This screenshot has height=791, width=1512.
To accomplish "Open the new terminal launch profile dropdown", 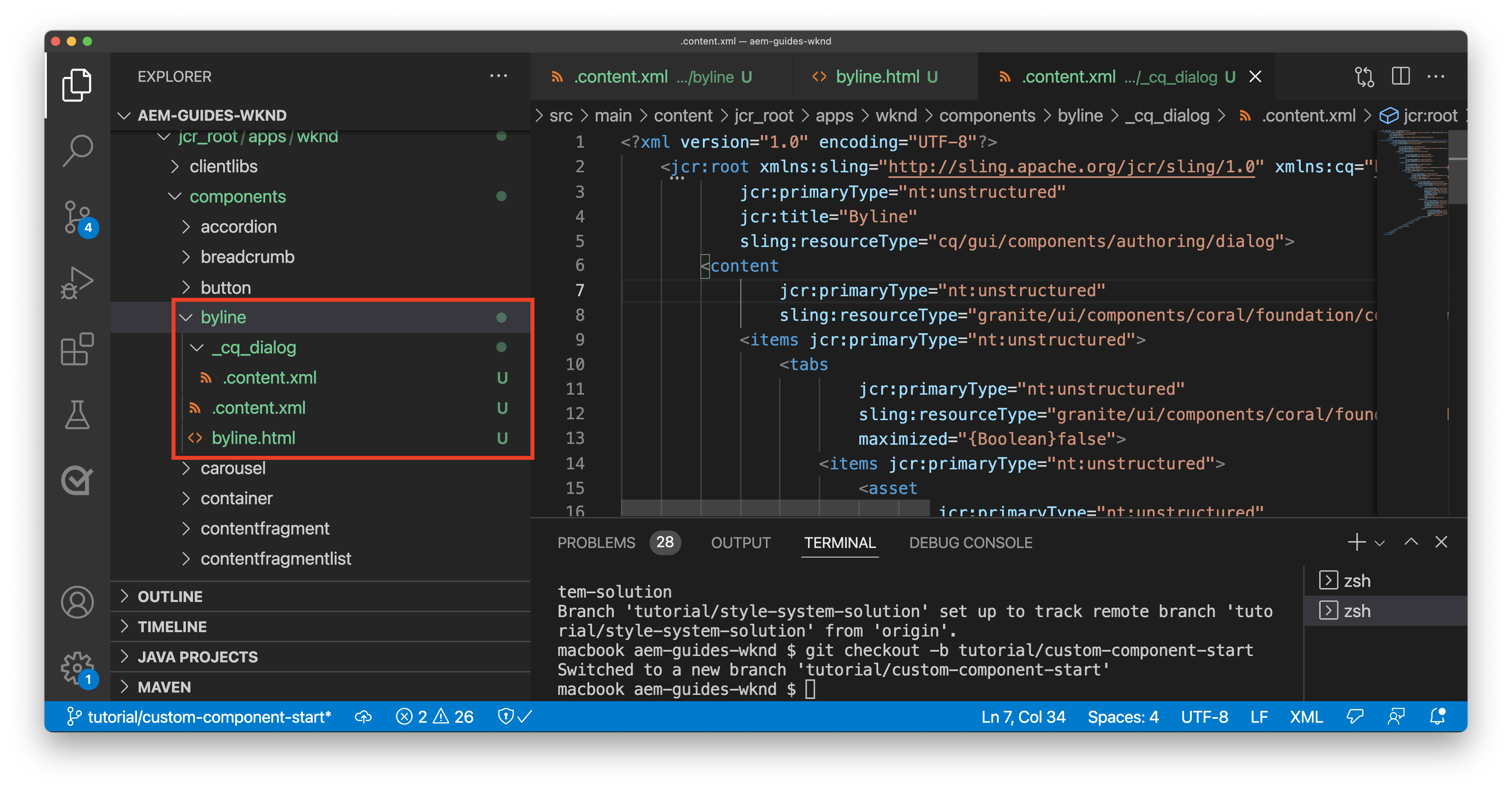I will point(1380,543).
